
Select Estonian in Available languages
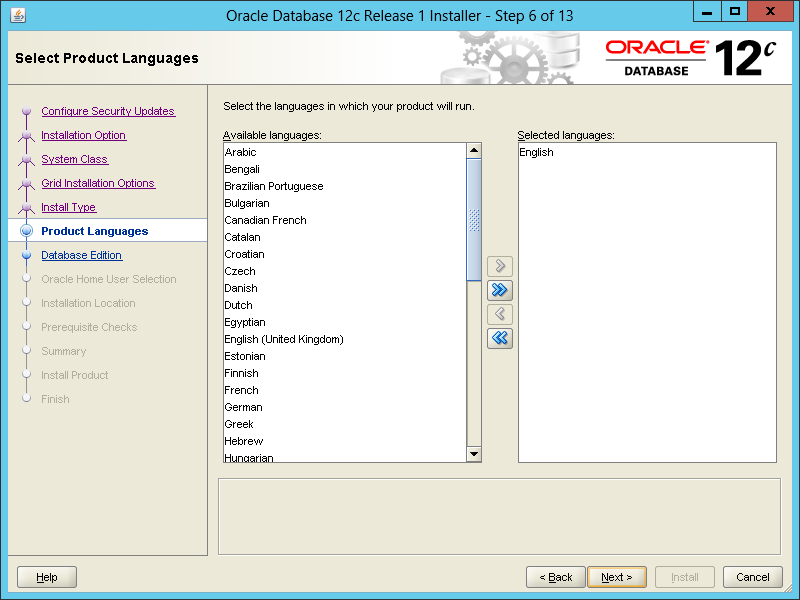(x=345, y=356)
